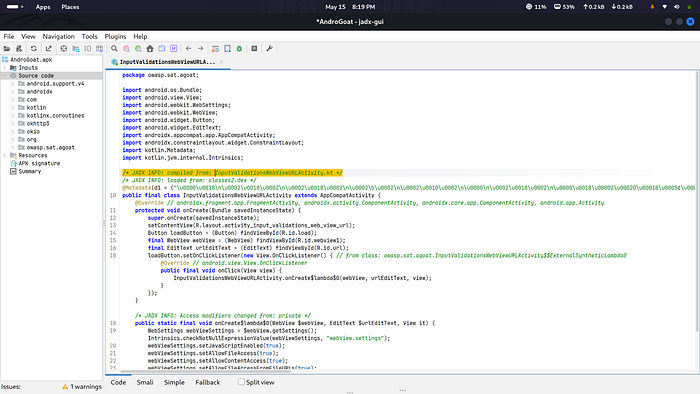Click the highlighted InputValidationsWebViewURLActivity.kt comment

click(232, 173)
